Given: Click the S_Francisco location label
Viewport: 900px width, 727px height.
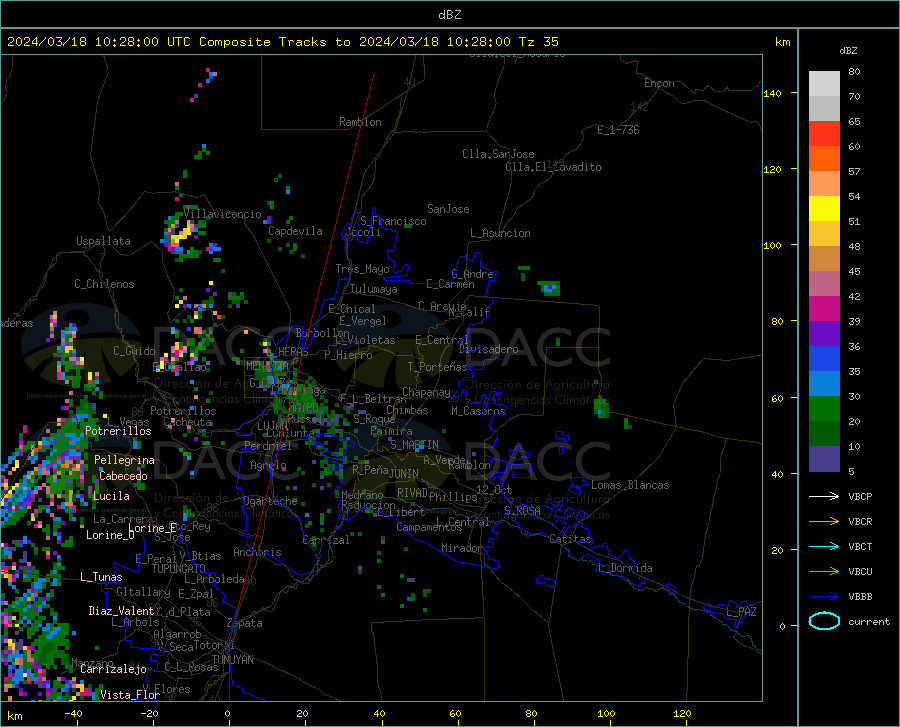Looking at the screenshot, I should click(x=393, y=221).
